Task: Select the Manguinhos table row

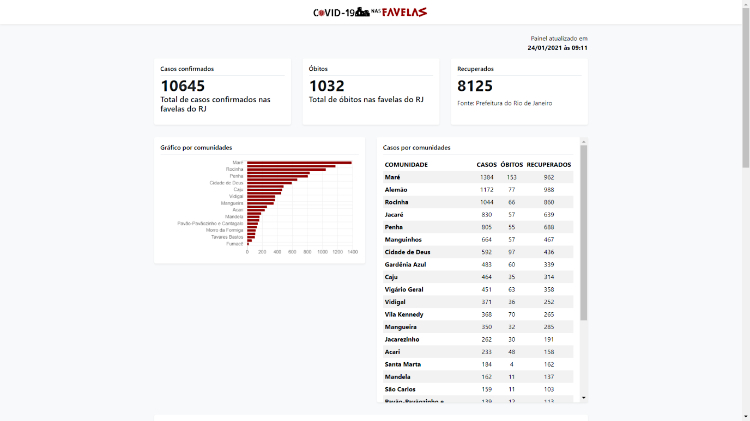Action: point(478,239)
